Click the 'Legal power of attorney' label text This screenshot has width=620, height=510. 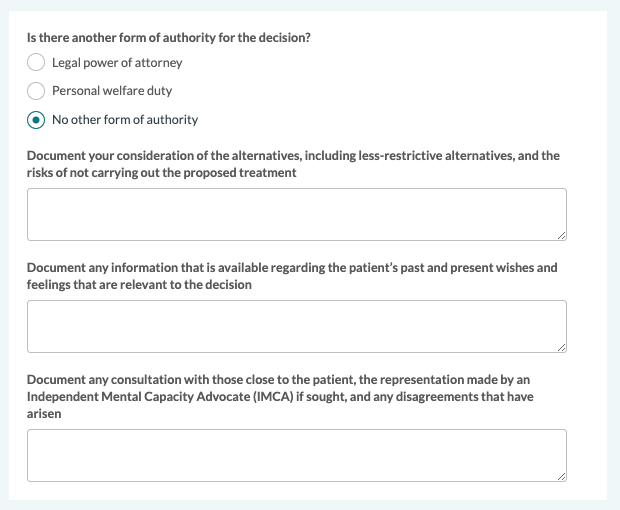click(117, 62)
